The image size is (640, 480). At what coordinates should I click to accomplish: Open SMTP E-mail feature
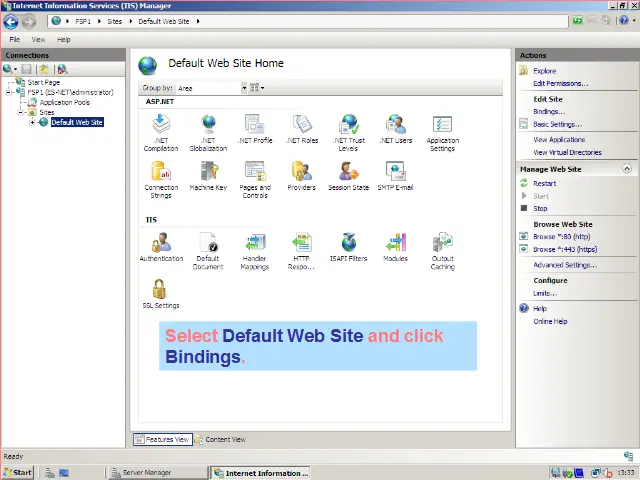pyautogui.click(x=396, y=176)
